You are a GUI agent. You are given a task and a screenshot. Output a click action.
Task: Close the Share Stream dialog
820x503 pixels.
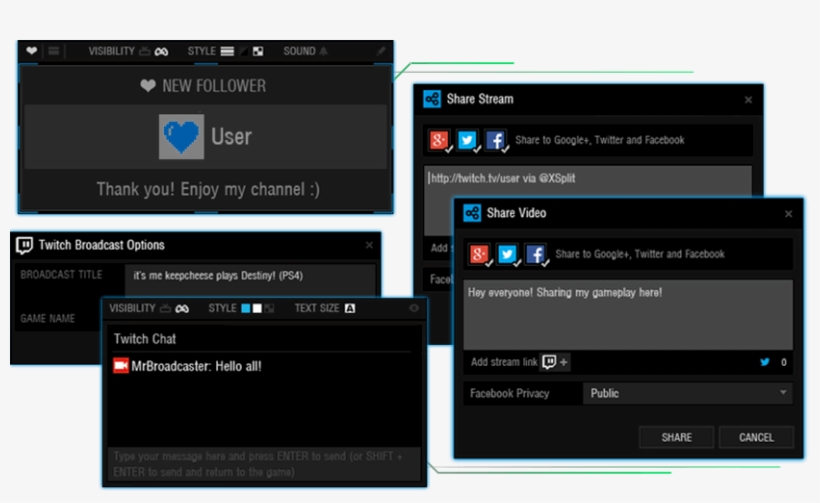point(748,99)
